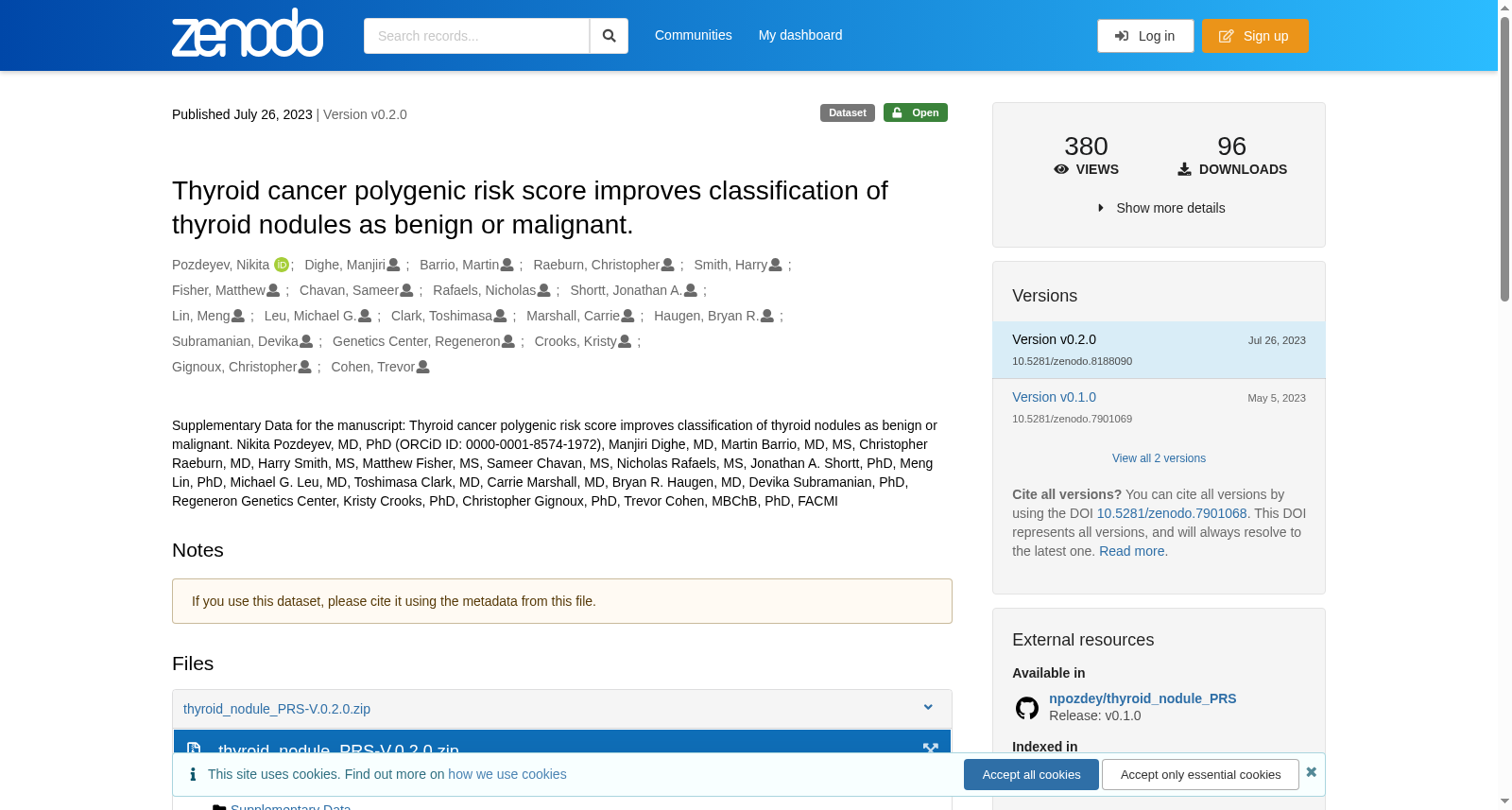Accept only essential cookies
Image resolution: width=1512 pixels, height=810 pixels.
(1200, 774)
